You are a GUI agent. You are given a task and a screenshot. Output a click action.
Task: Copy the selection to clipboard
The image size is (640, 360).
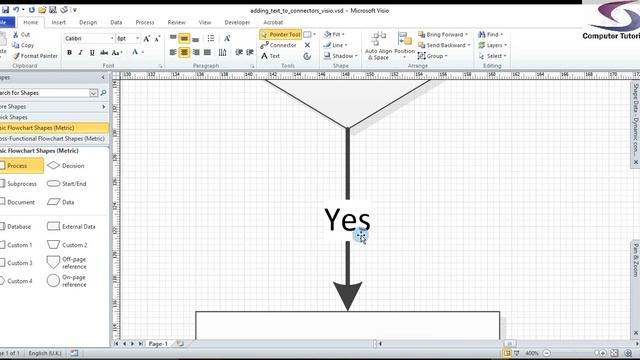click(23, 45)
